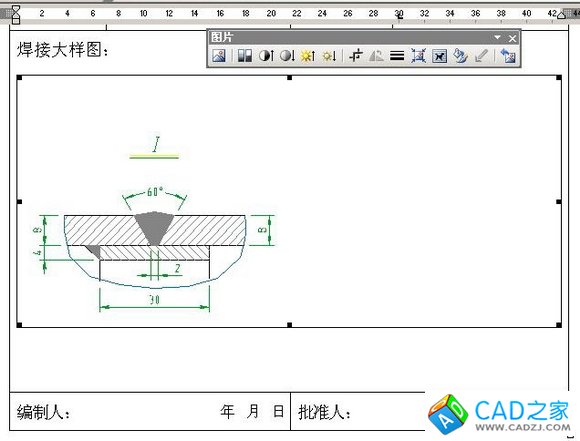Click the ruler marker at position 30
Screen dimensions: 580x441
coord(399,14)
